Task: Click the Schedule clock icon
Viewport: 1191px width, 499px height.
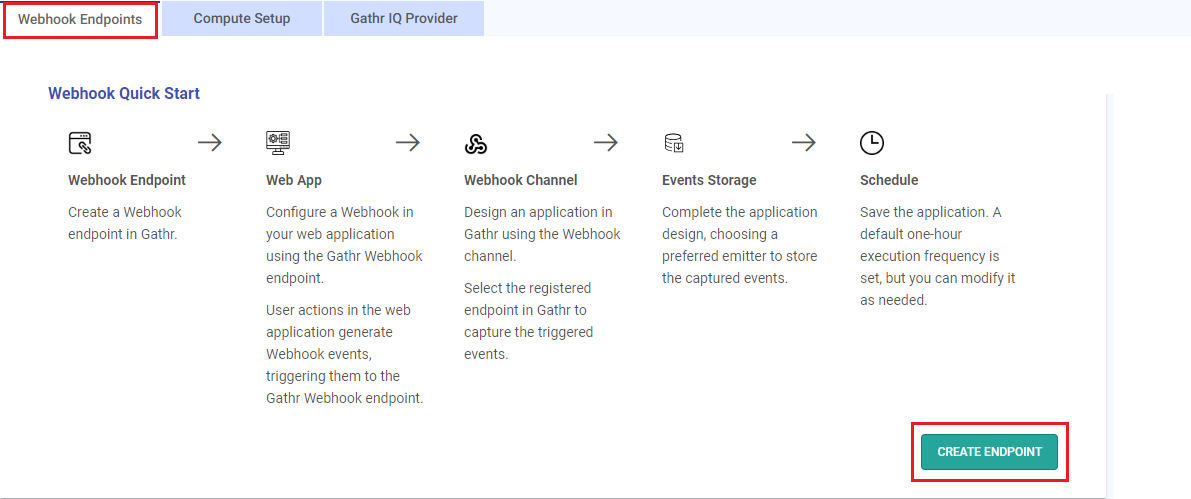Action: [x=872, y=143]
